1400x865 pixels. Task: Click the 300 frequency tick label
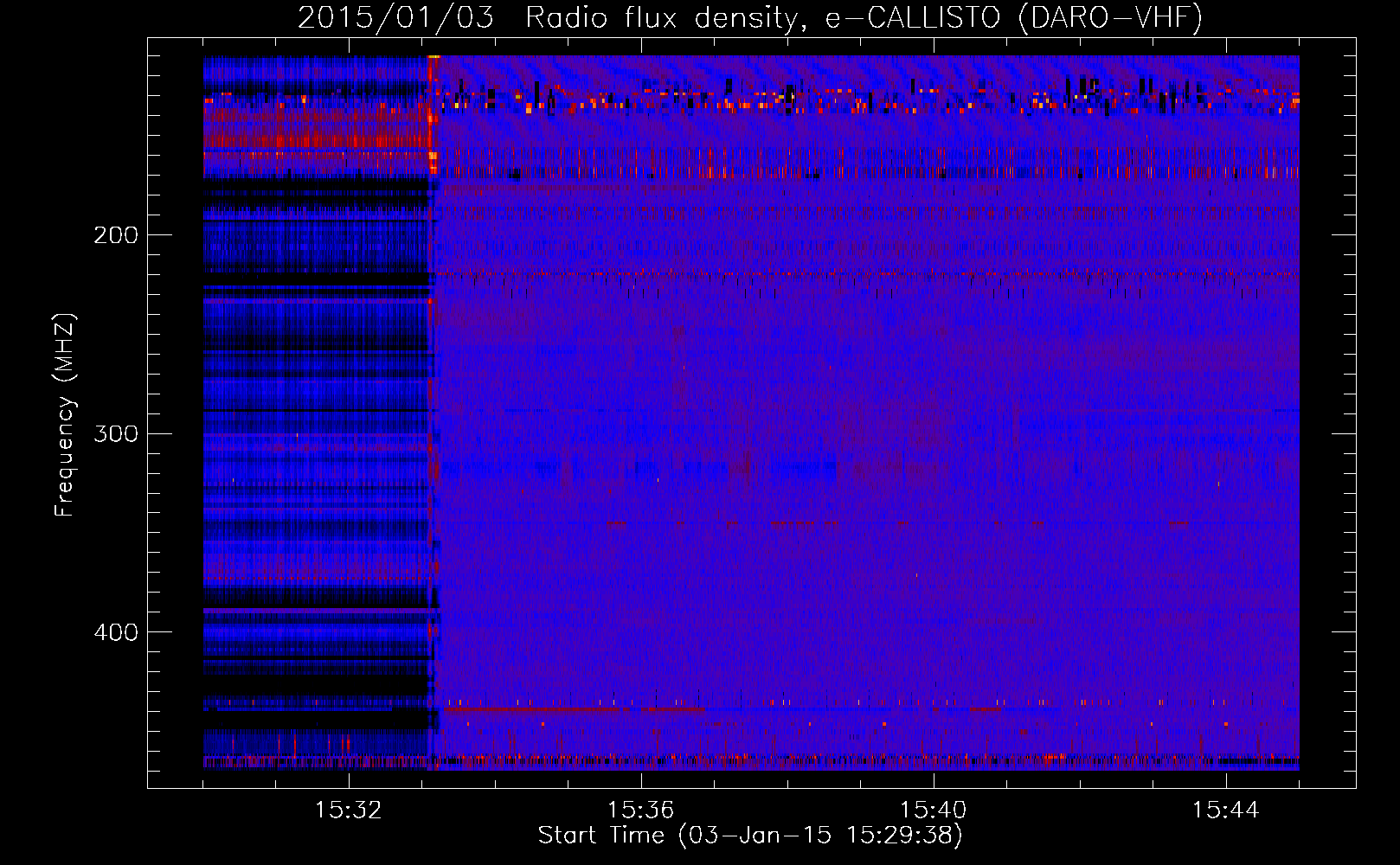[x=116, y=433]
